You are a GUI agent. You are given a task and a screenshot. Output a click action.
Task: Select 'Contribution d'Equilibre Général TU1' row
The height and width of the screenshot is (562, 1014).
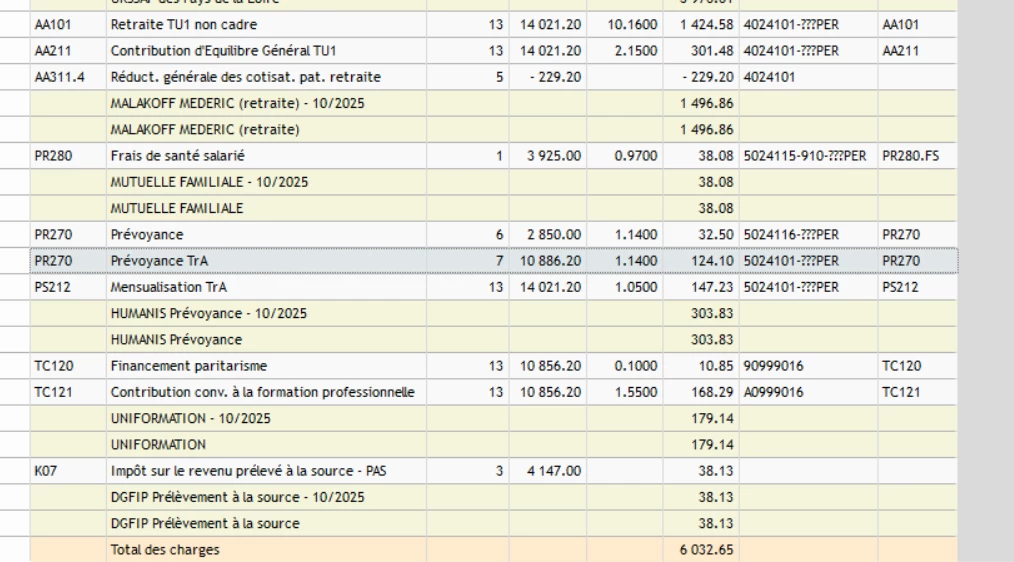click(493, 50)
